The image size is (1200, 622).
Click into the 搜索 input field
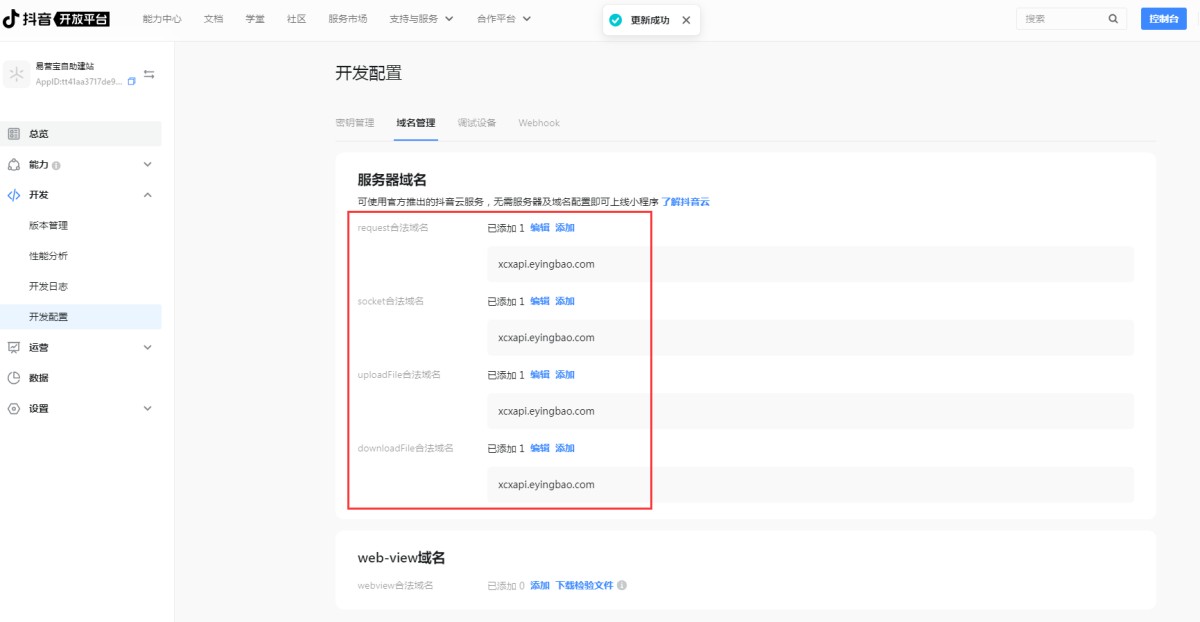pyautogui.click(x=1060, y=18)
